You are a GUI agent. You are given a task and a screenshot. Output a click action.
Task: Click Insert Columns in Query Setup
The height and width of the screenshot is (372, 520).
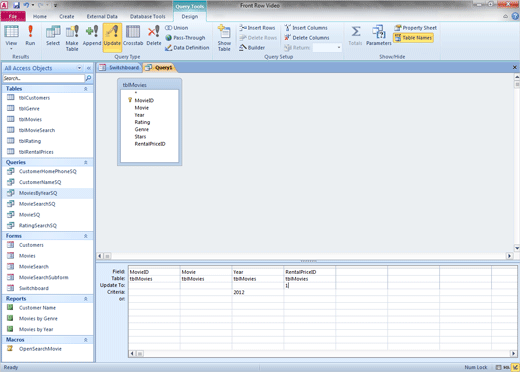306,28
